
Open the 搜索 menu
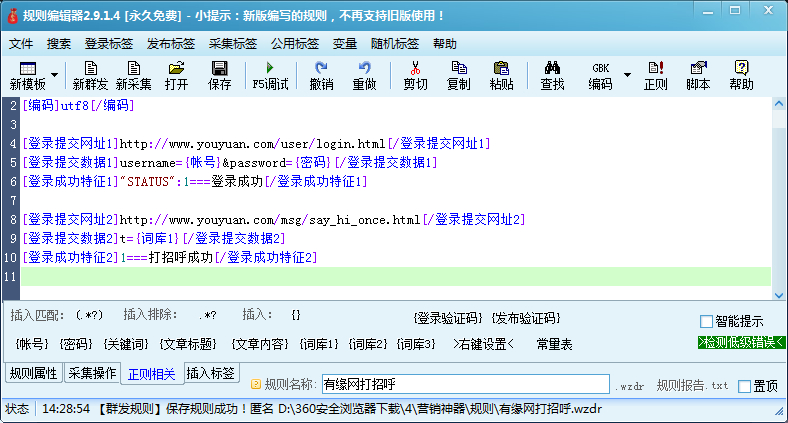click(59, 44)
